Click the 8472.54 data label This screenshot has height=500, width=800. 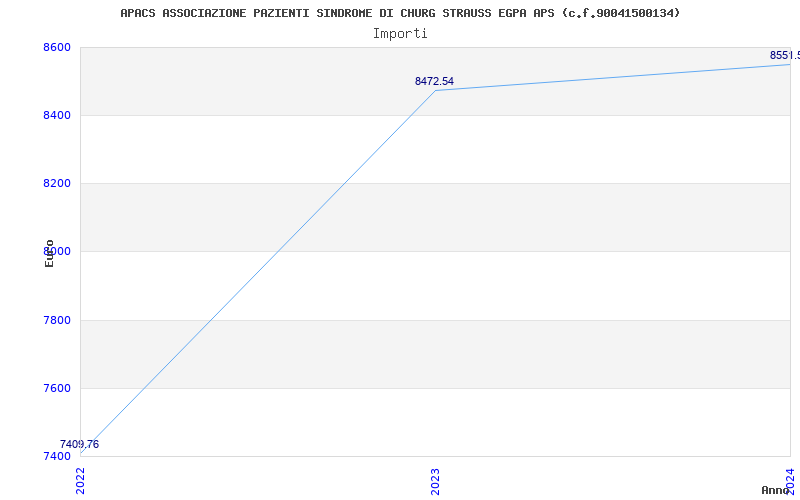click(434, 81)
